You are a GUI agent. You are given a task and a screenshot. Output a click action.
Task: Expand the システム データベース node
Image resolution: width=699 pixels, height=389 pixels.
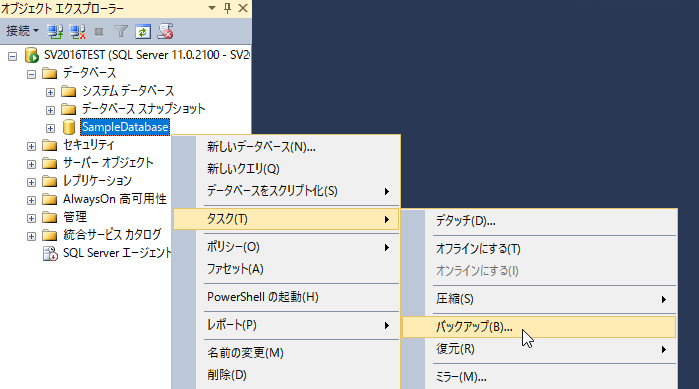[x=50, y=92]
